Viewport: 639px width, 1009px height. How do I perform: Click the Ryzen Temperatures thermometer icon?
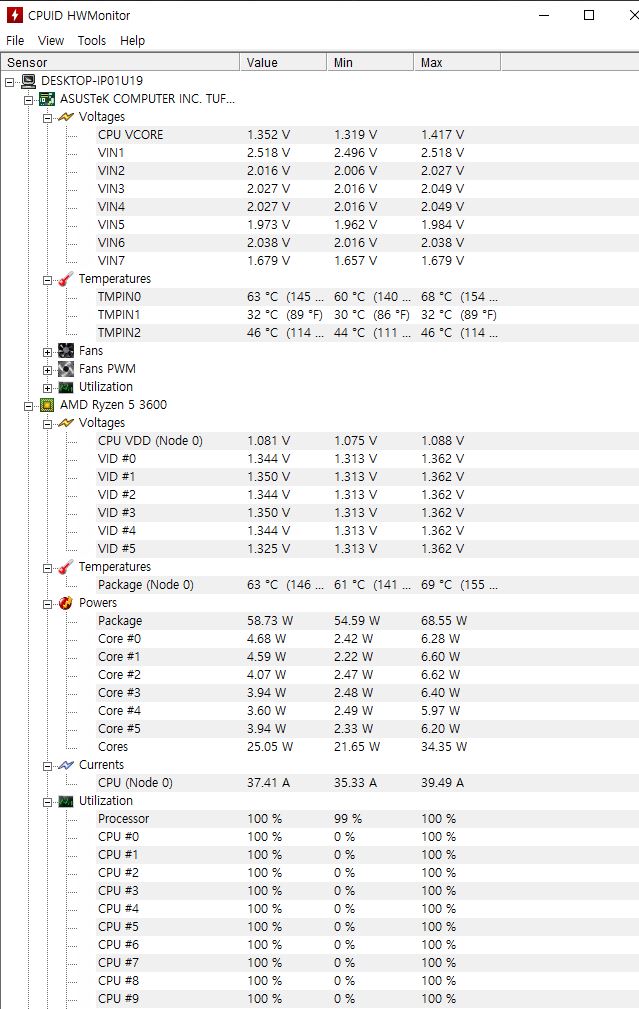click(66, 567)
